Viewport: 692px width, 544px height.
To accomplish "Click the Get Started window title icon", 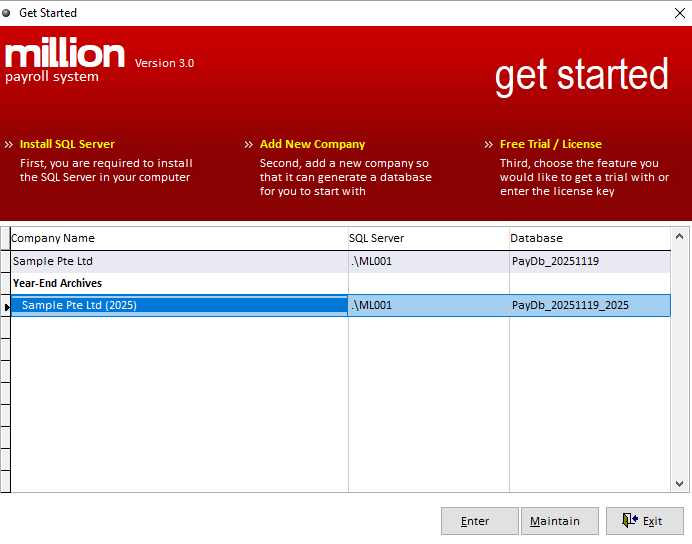I will [6, 13].
